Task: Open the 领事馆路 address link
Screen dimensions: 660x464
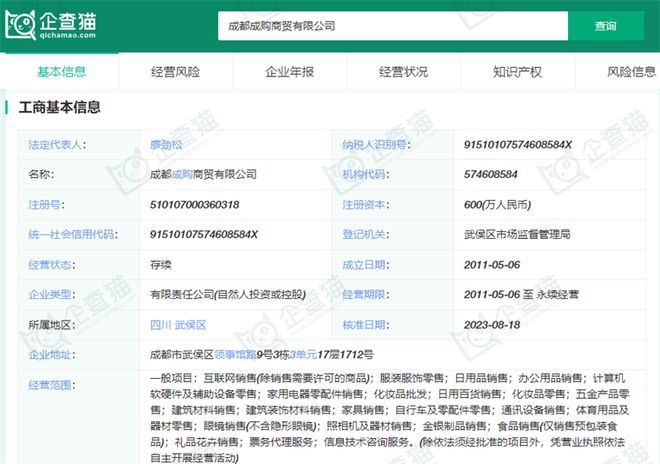Action: 235,355
